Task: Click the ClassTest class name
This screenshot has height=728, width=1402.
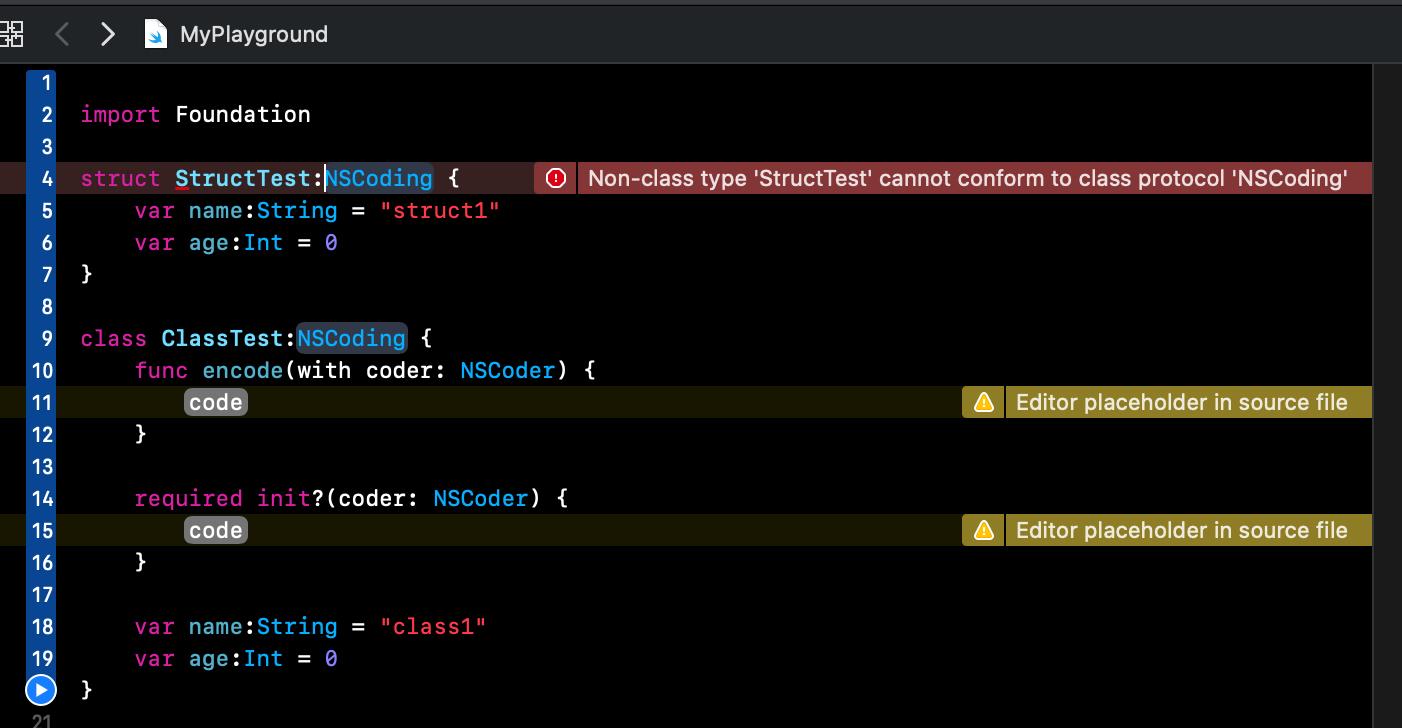Action: pos(223,338)
